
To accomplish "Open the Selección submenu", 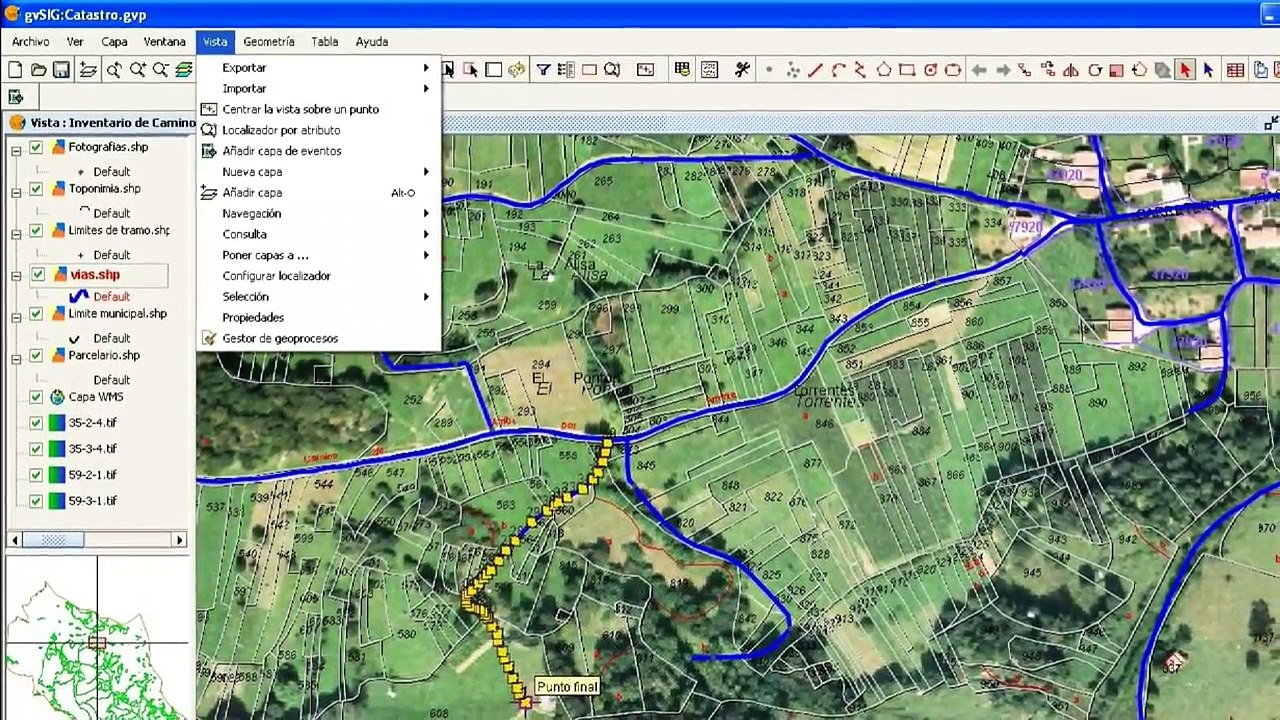I will 318,297.
